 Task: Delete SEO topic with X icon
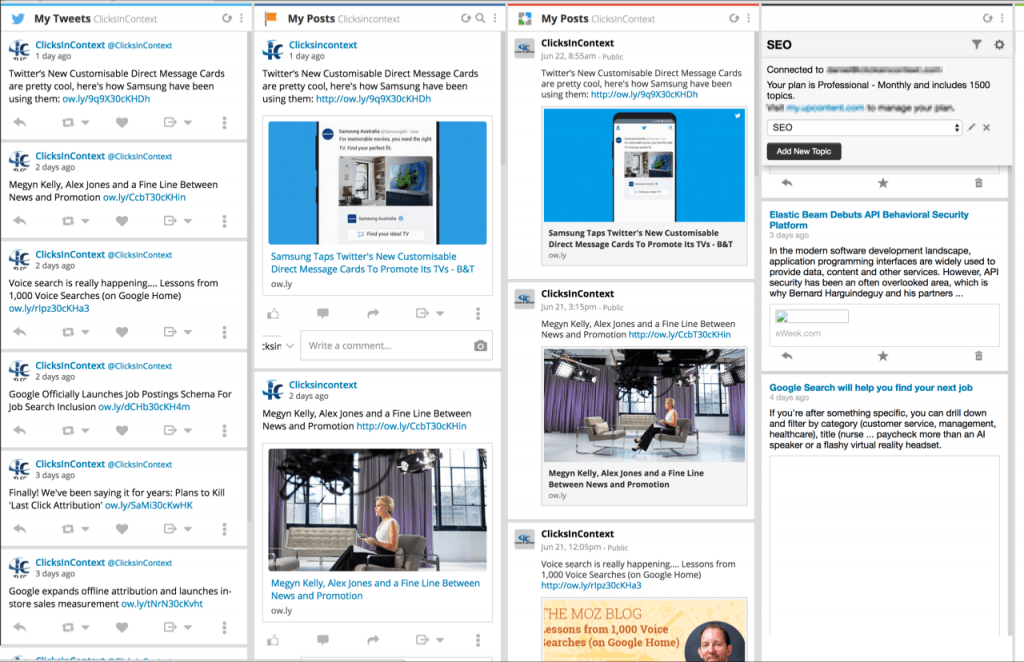pyautogui.click(x=987, y=127)
